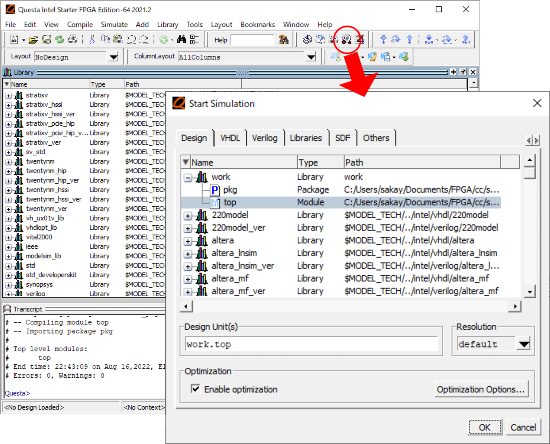This screenshot has height=444, width=550.
Task: Click the Name column header in the dialog
Action: (x=244, y=162)
